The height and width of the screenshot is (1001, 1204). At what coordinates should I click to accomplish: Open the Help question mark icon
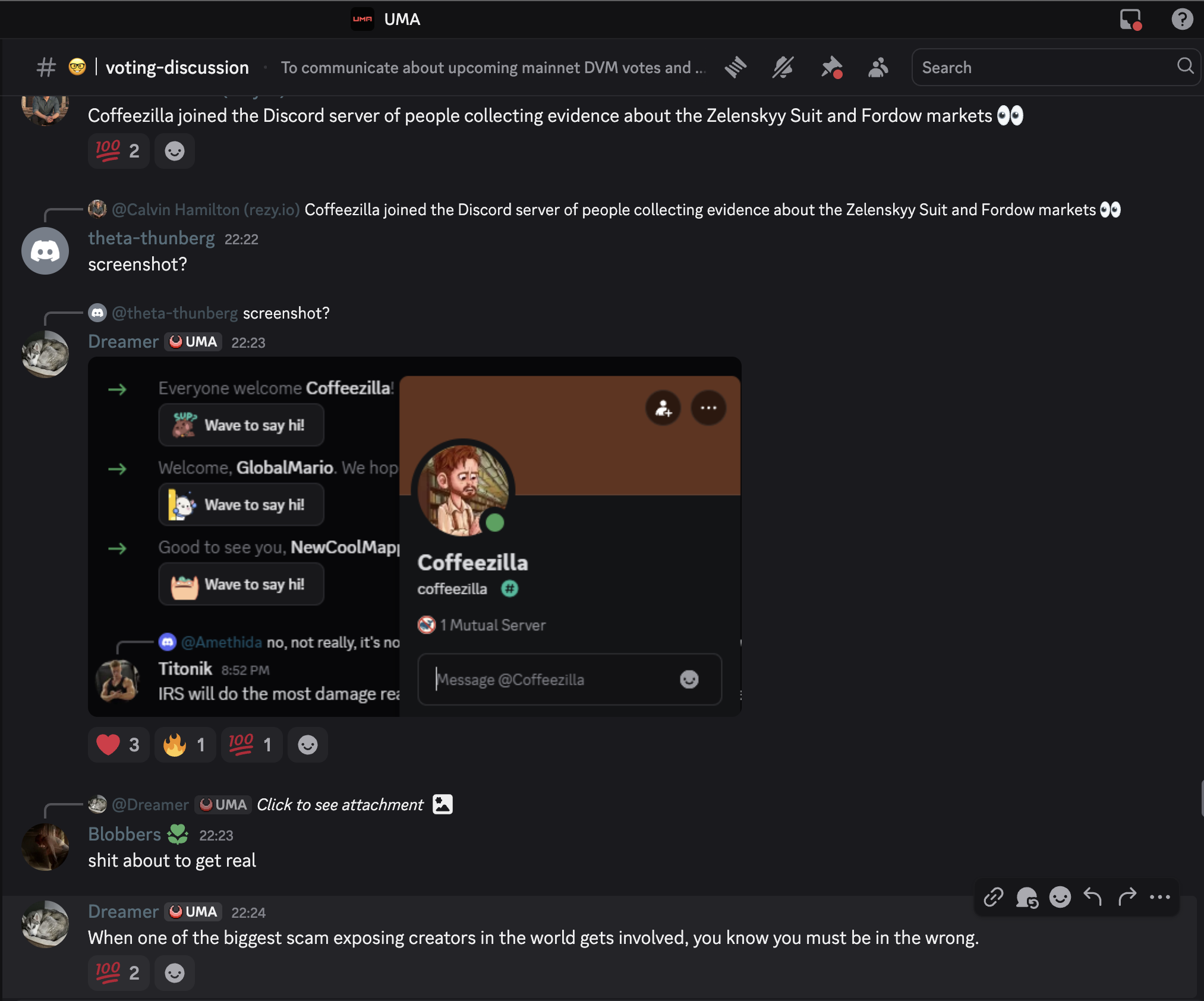(1182, 19)
